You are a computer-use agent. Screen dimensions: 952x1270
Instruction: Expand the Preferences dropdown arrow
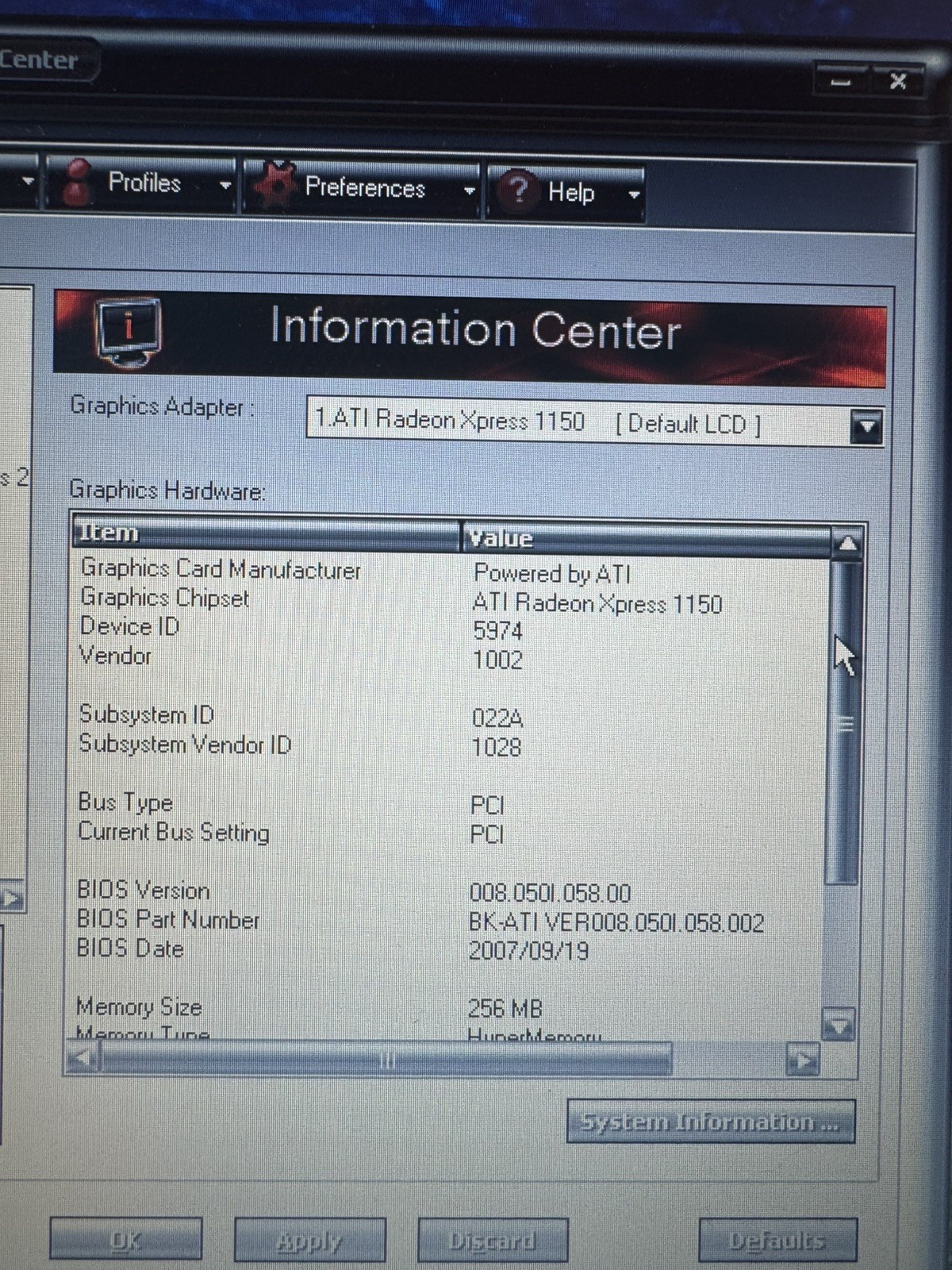469,190
